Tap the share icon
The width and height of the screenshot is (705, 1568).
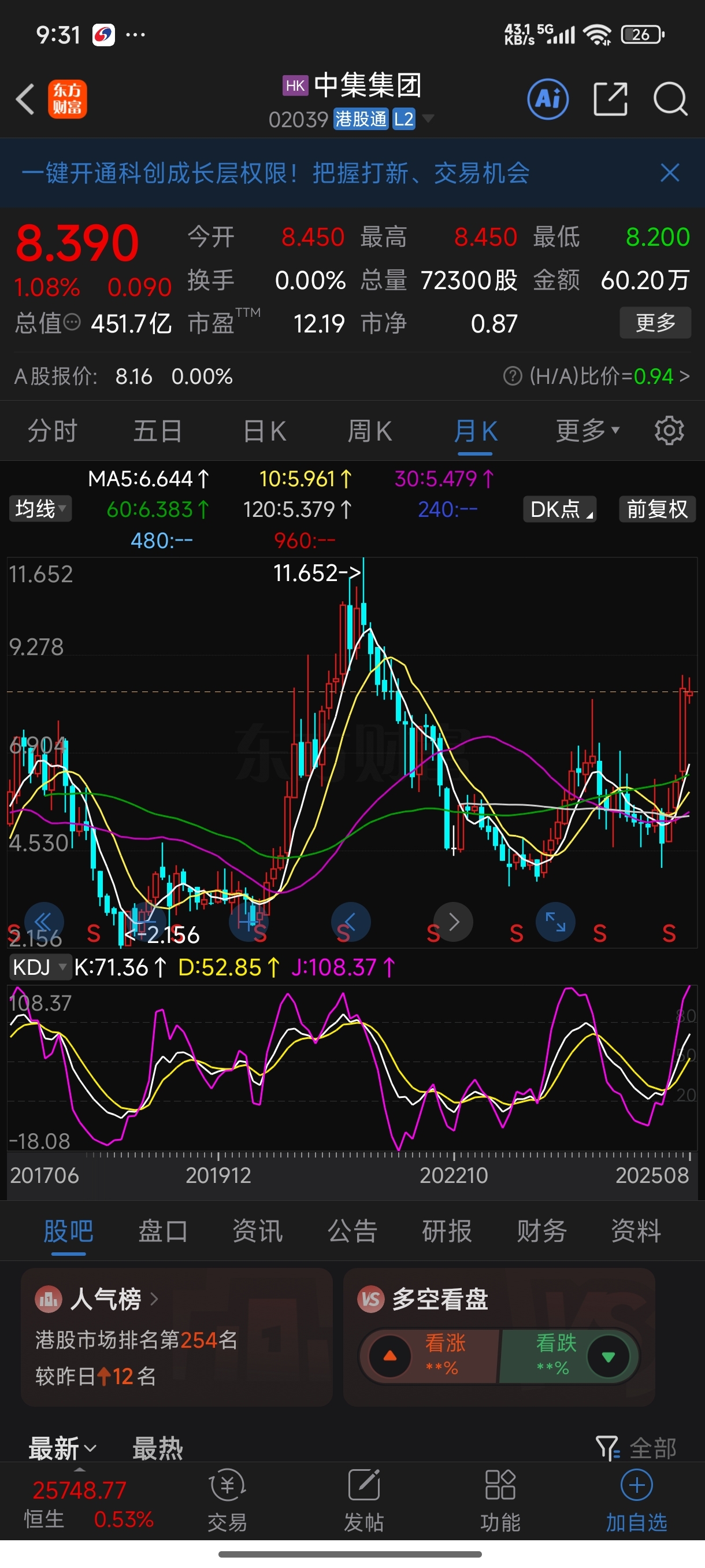tap(610, 99)
